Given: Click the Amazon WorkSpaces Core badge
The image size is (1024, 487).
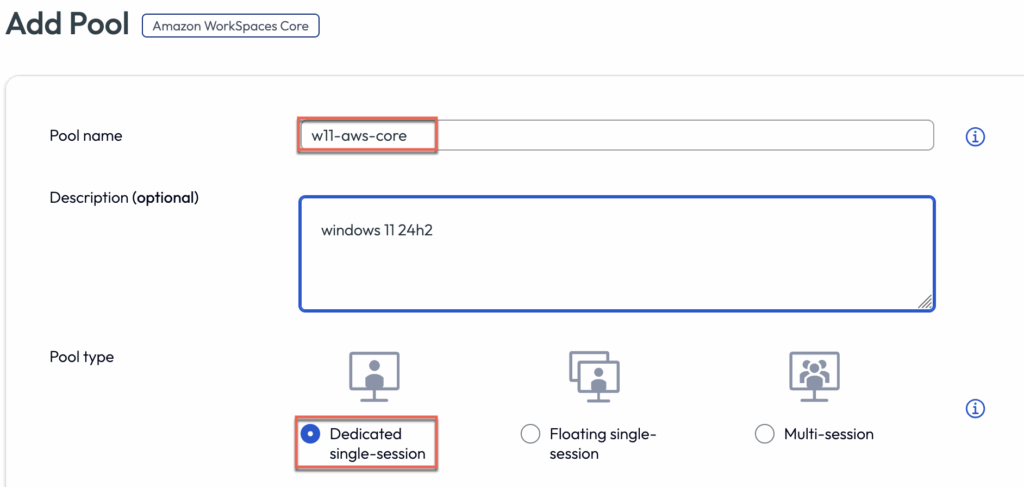Looking at the screenshot, I should coord(230,24).
